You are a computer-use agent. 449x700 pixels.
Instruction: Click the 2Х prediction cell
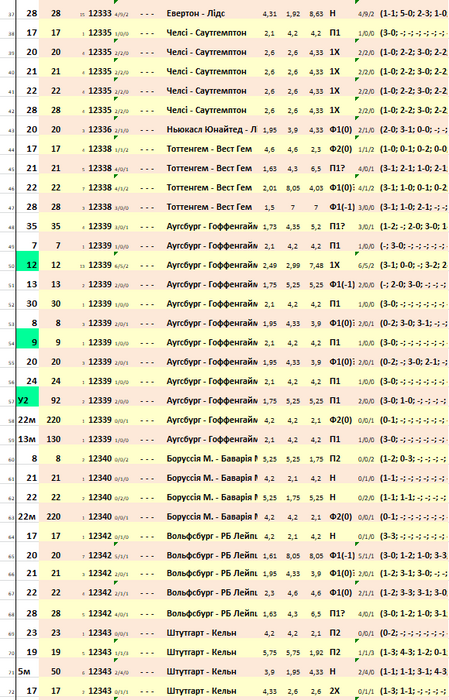tap(335, 691)
